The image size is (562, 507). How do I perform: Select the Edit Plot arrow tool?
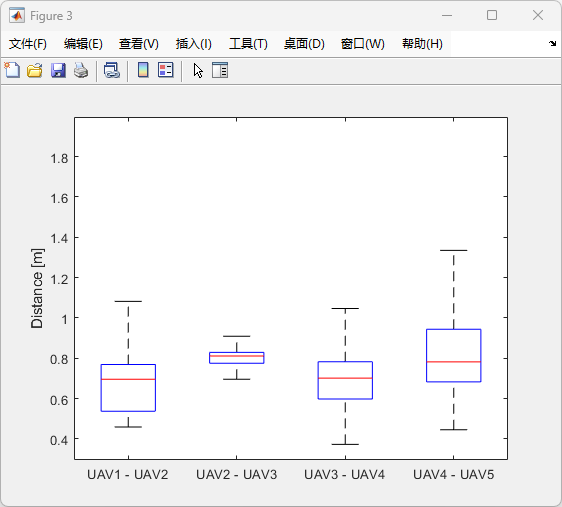tap(198, 71)
